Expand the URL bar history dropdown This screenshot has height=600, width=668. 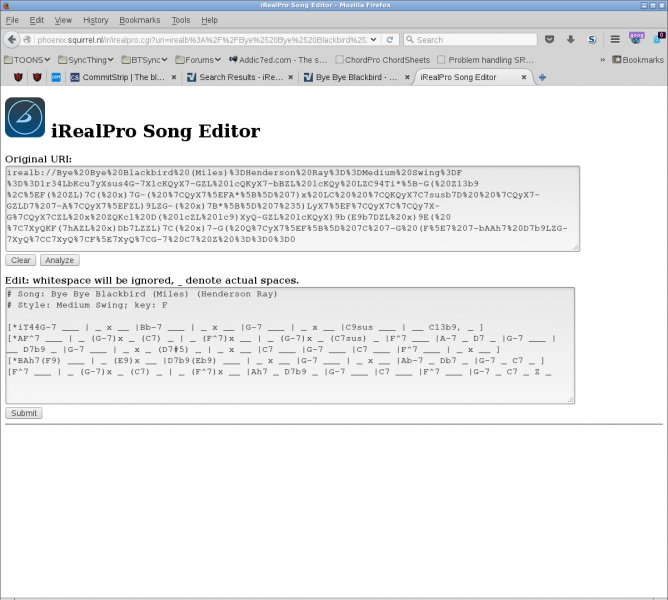pos(374,40)
